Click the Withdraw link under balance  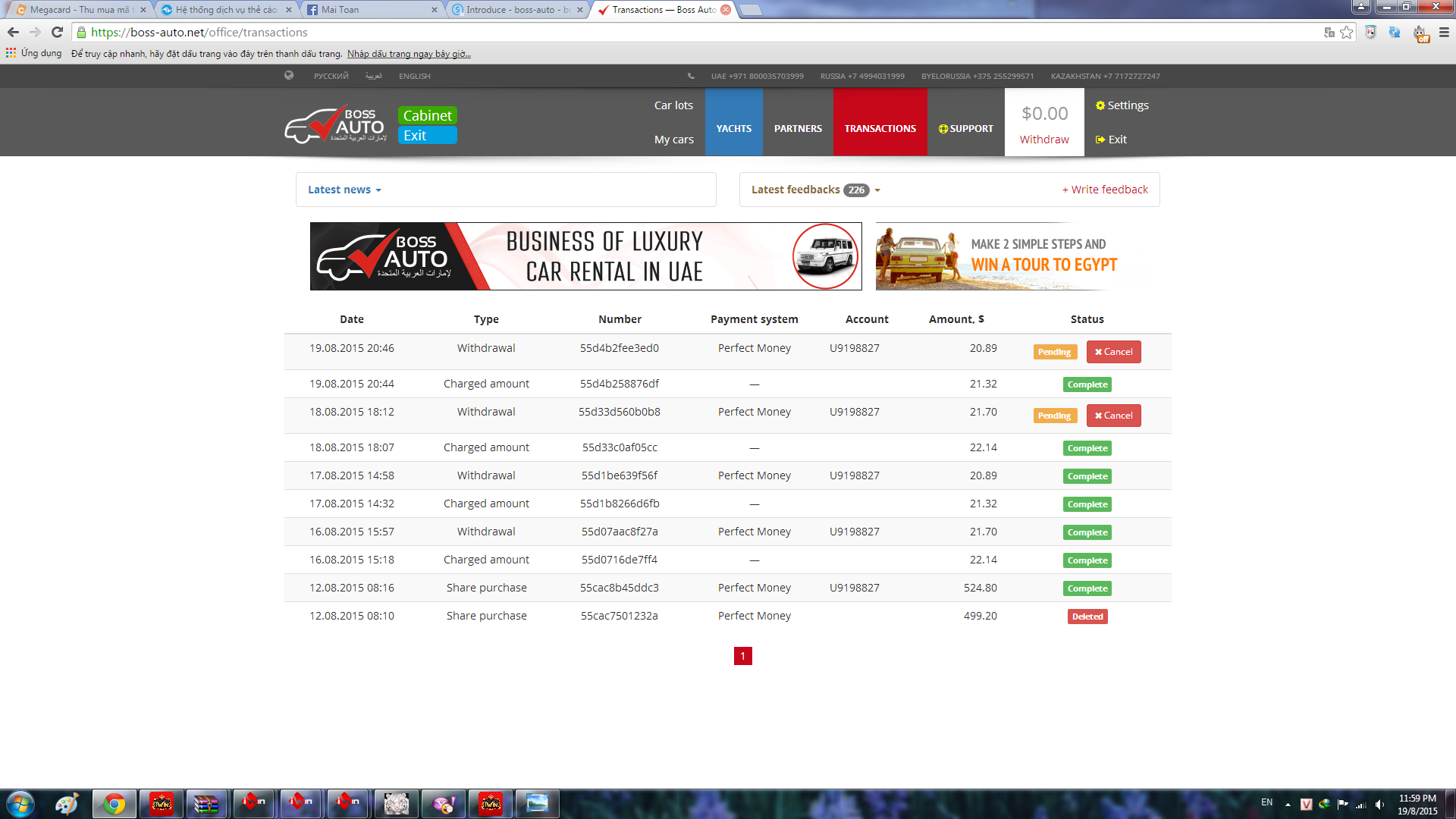pyautogui.click(x=1043, y=140)
